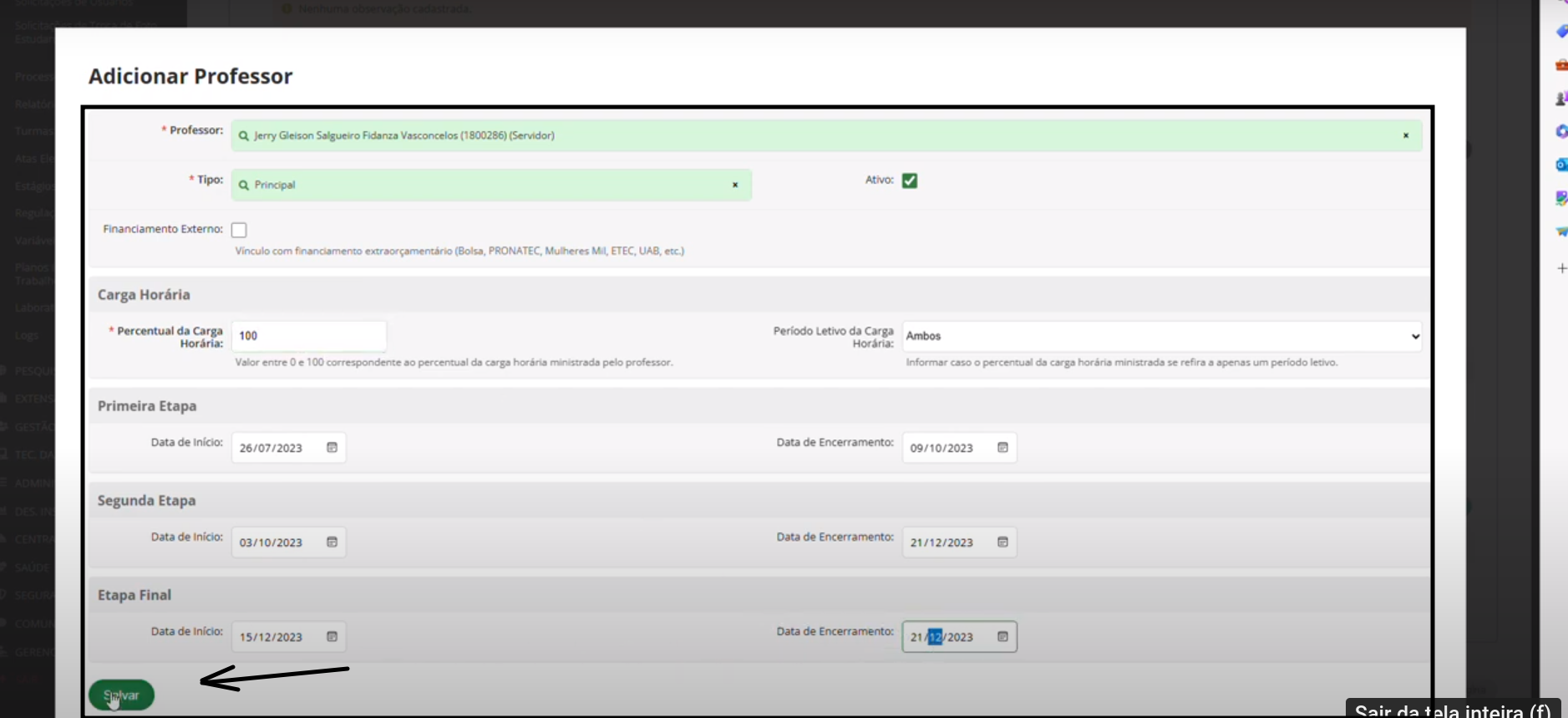
Task: Click the 03/10/2023 start date field
Action: pyautogui.click(x=288, y=542)
